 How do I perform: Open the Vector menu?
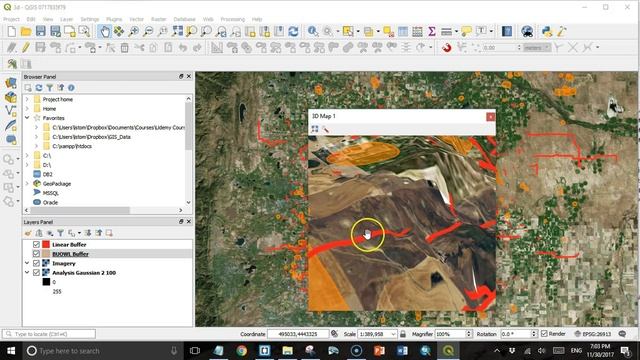coord(136,19)
